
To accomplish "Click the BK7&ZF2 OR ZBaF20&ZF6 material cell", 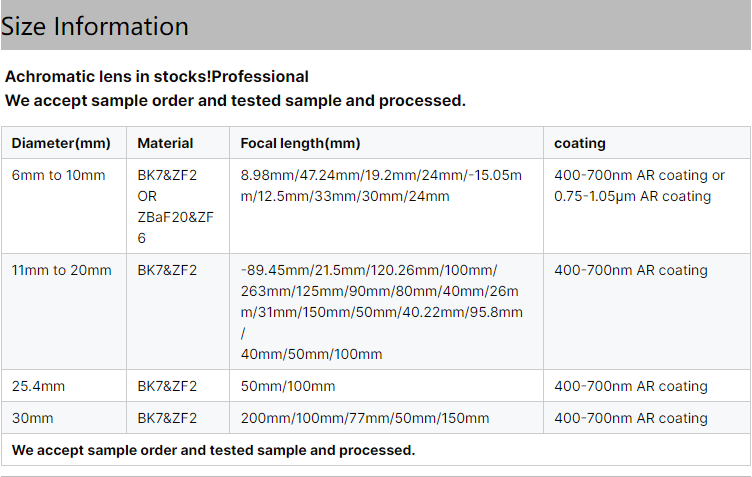I will pyautogui.click(x=168, y=206).
